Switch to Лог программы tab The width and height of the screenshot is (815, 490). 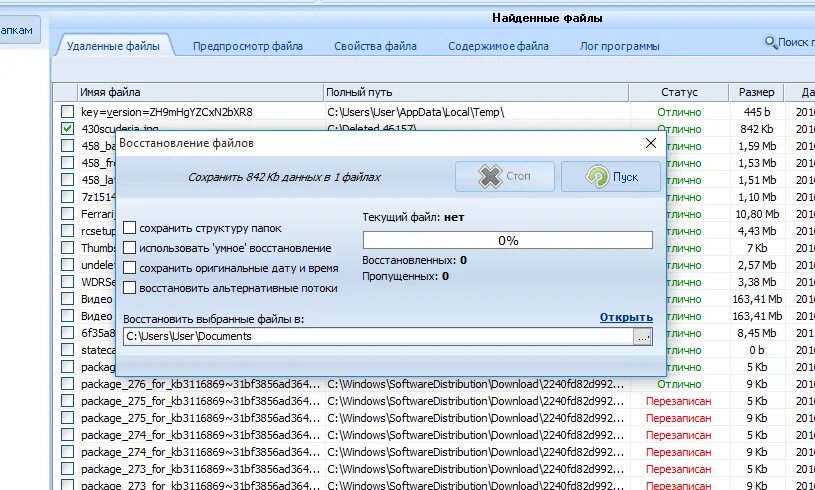click(619, 46)
